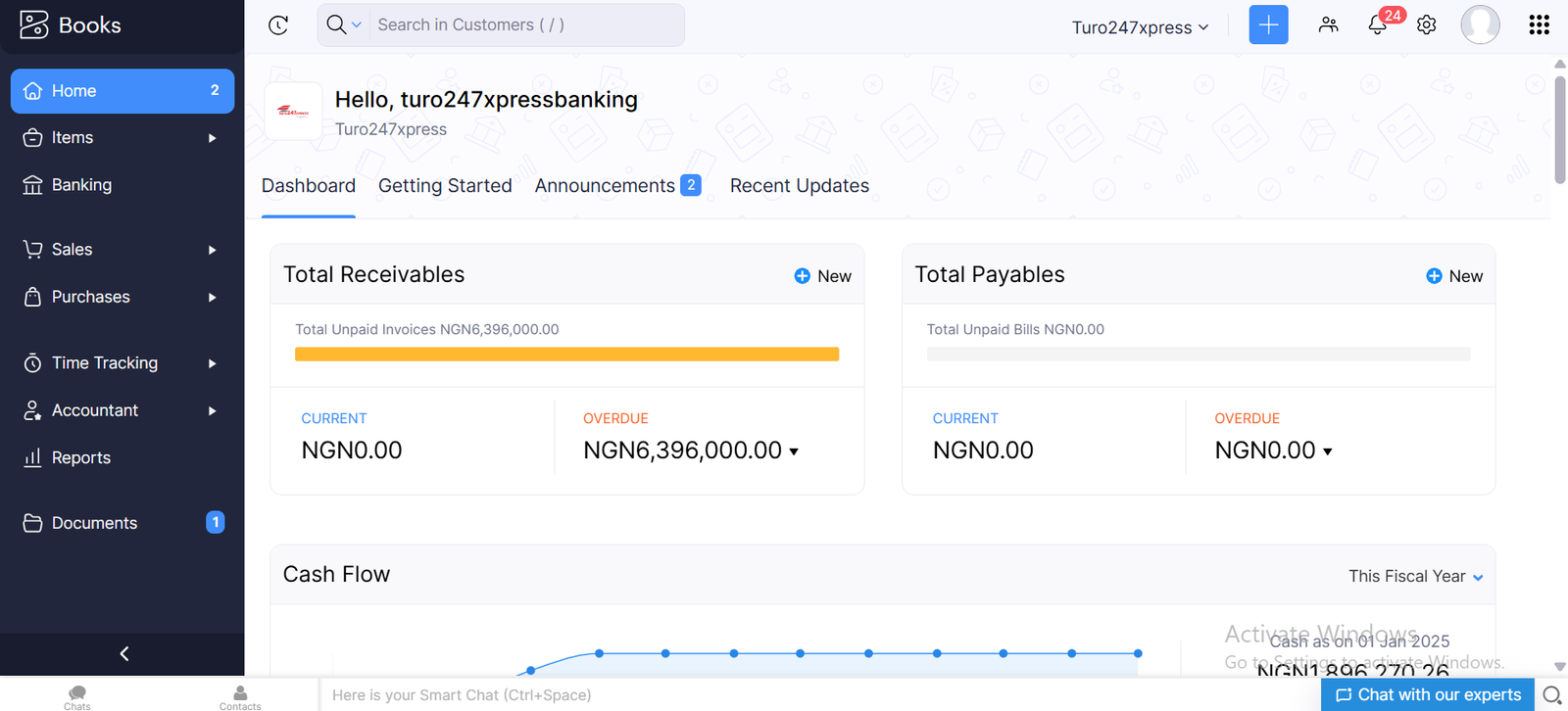
Task: Click New in Total Receivables card
Action: pos(823,276)
